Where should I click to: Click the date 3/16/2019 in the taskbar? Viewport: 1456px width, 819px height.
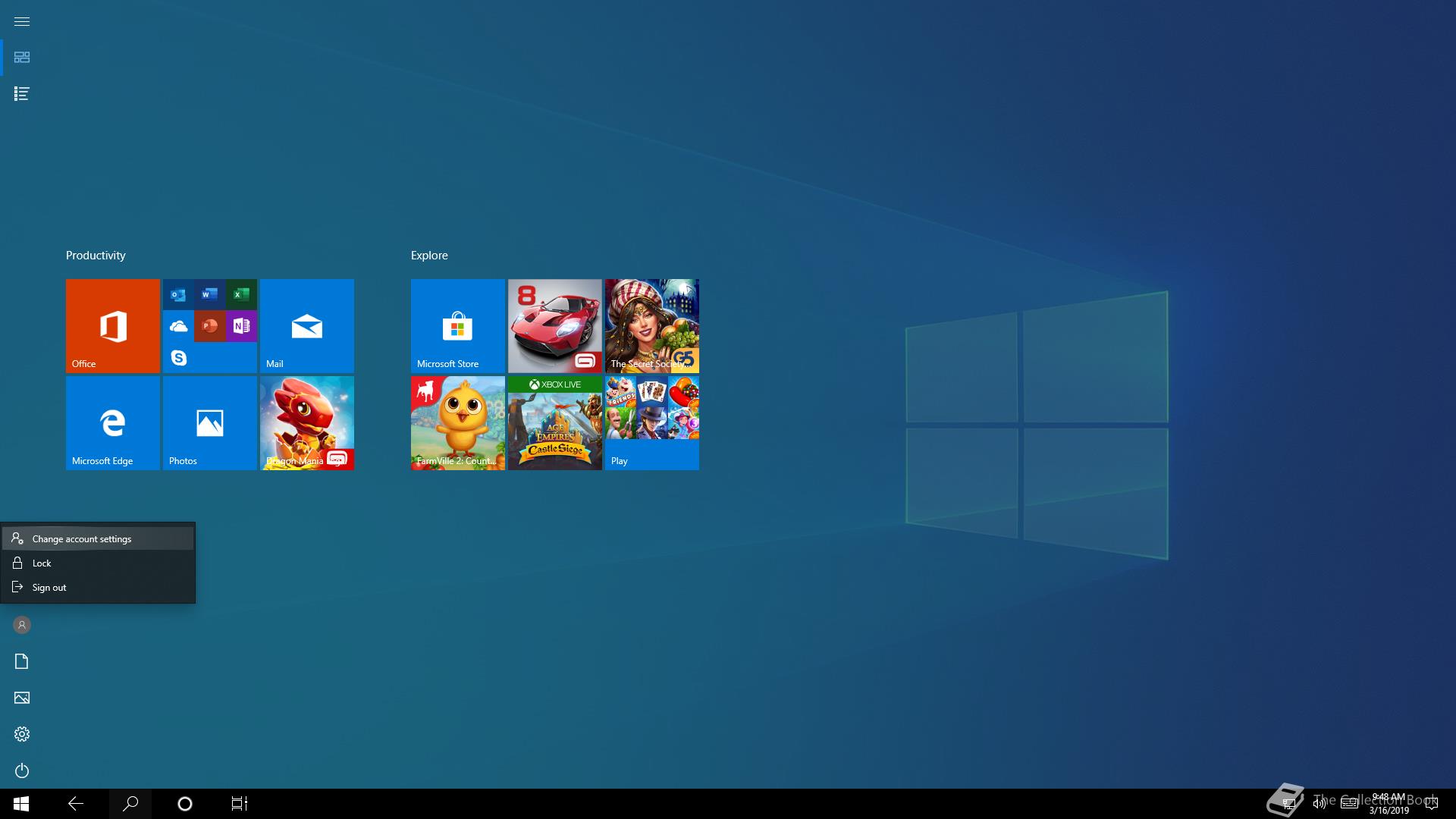[x=1389, y=811]
